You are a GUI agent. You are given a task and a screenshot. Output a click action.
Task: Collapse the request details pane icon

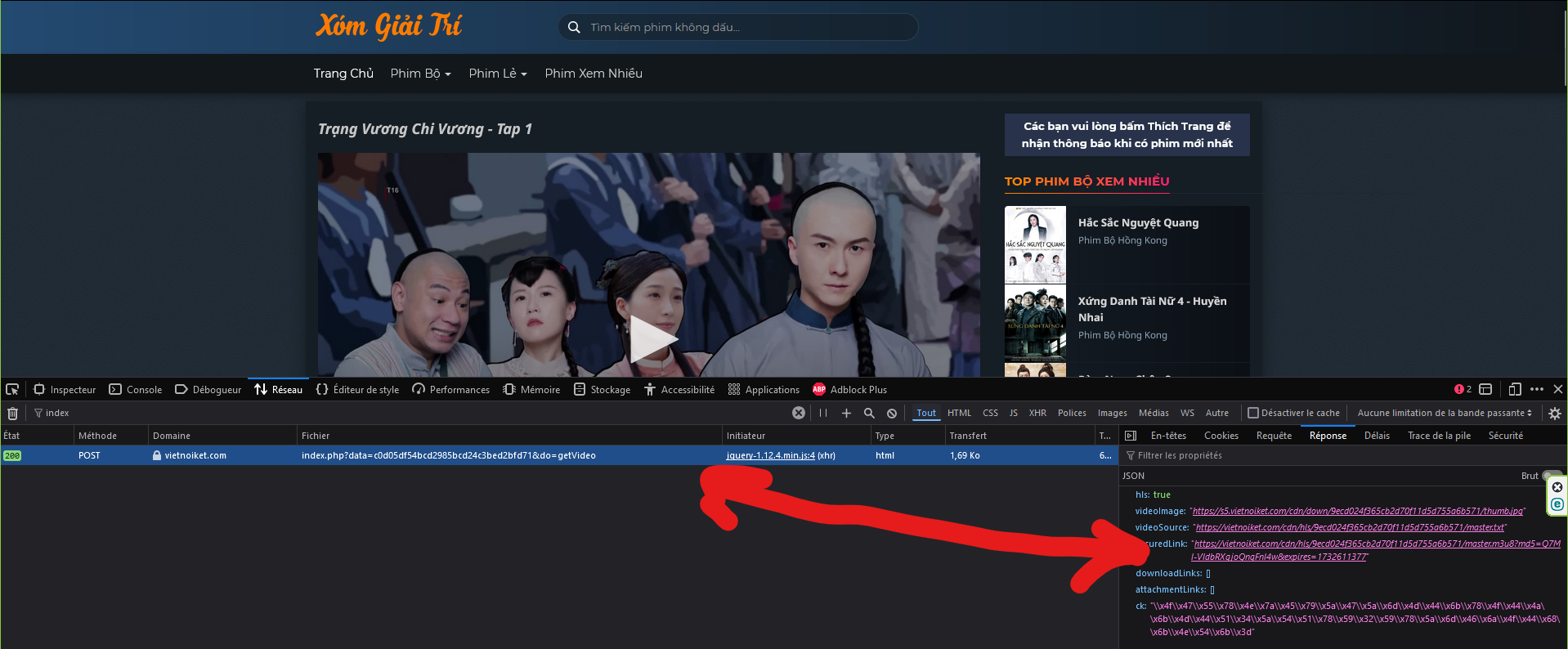tap(1131, 436)
